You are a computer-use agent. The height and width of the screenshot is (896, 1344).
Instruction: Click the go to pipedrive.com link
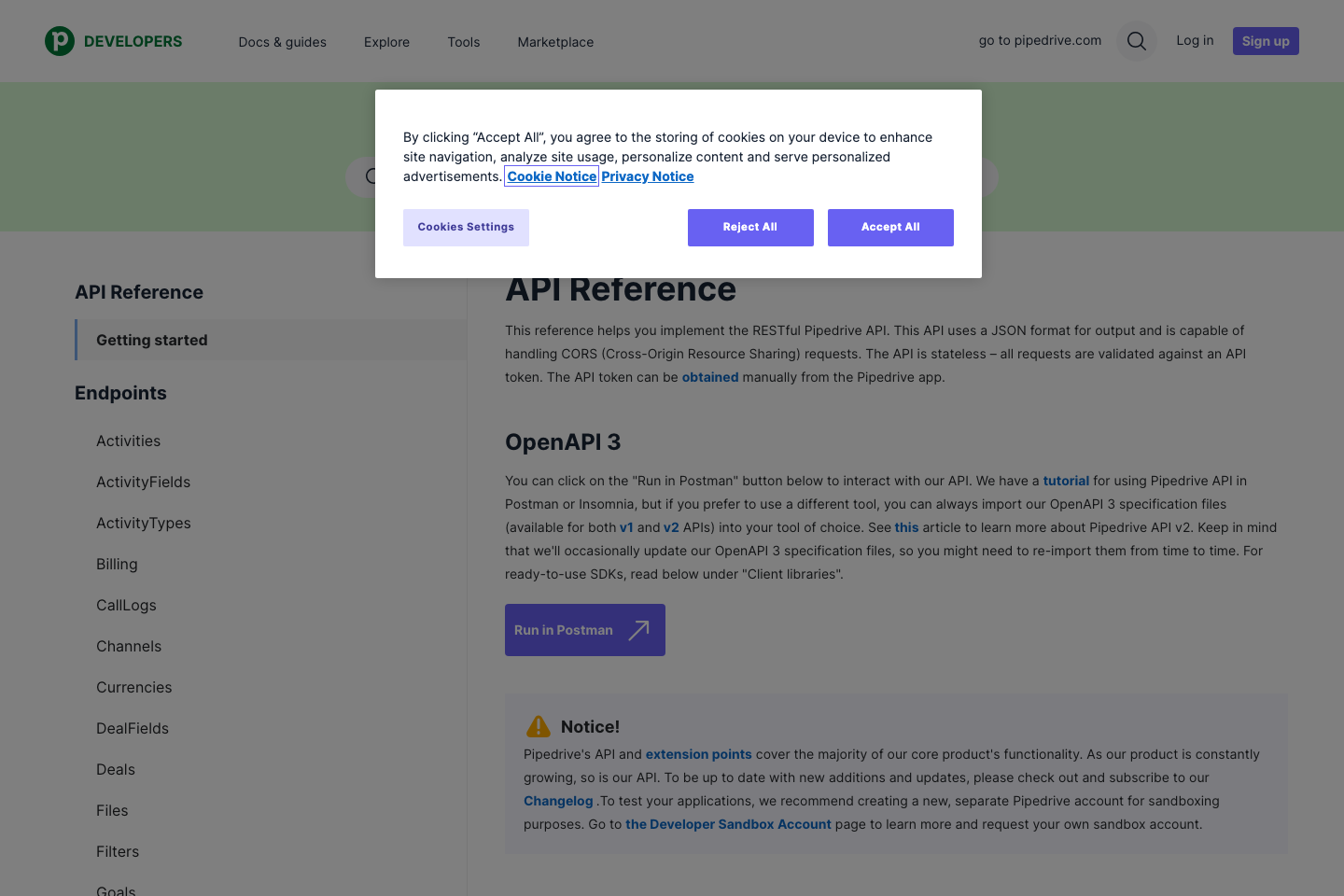pos(1040,40)
